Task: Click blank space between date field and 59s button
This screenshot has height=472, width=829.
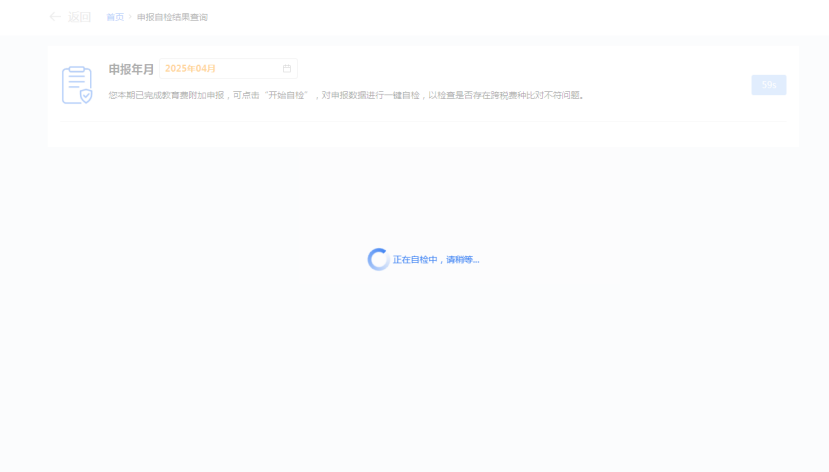Action: [520, 69]
